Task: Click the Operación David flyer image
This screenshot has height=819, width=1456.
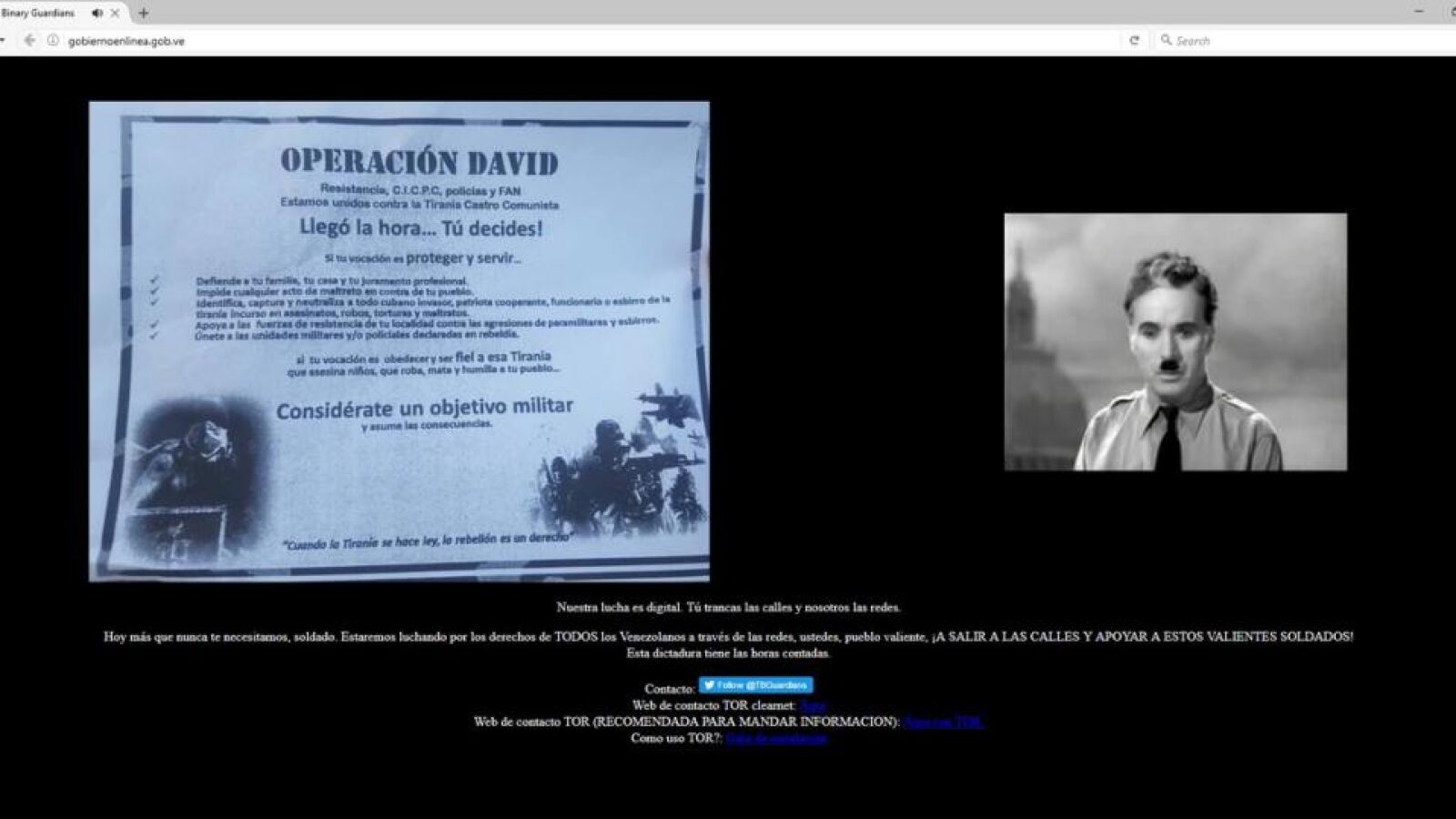Action: pyautogui.click(x=399, y=341)
